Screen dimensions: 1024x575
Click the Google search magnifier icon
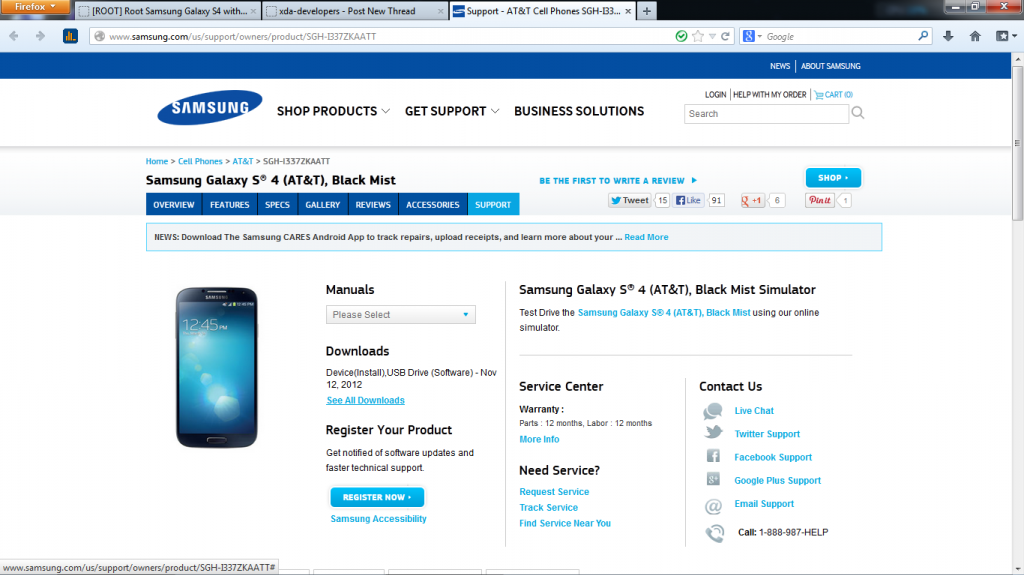pyautogui.click(x=923, y=36)
